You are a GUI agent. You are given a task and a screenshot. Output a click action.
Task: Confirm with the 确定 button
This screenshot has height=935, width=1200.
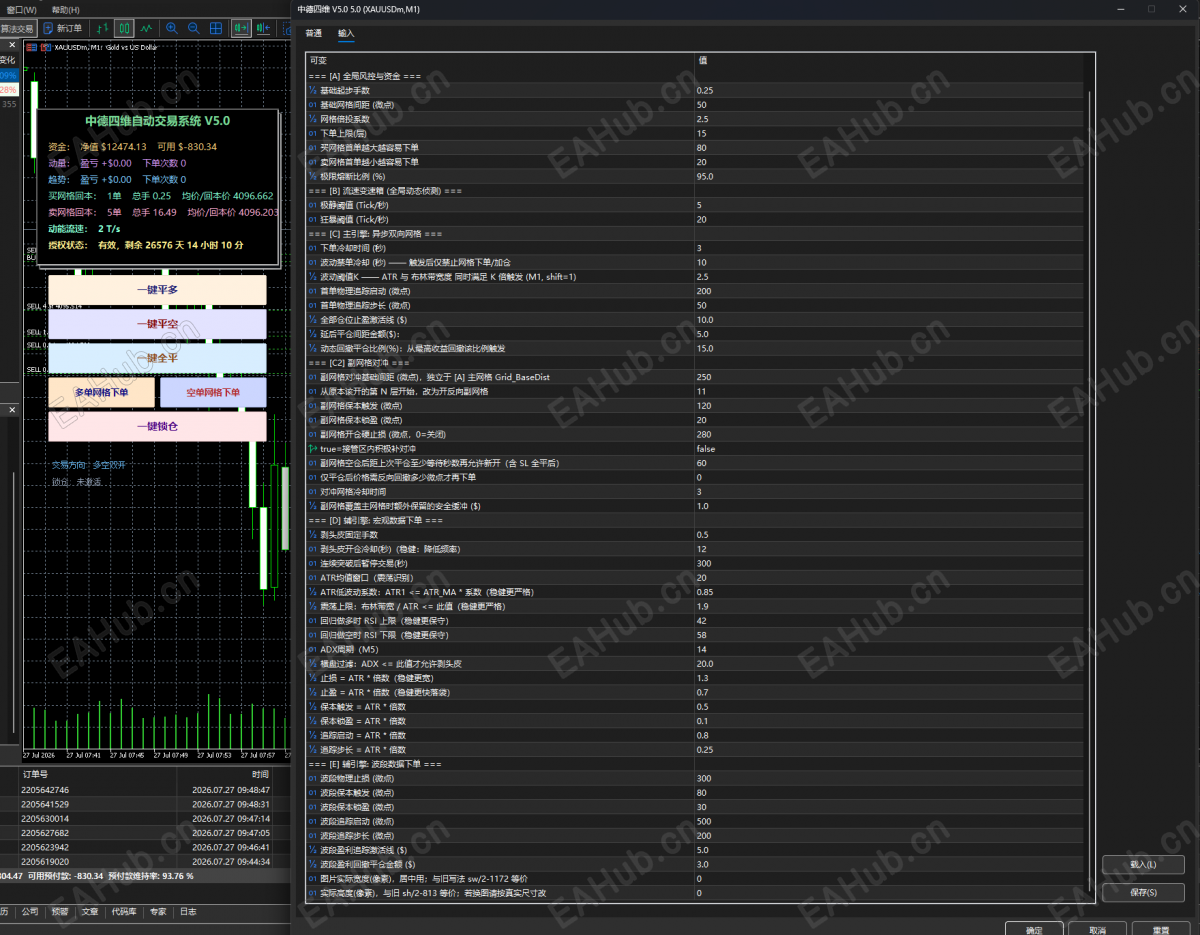(x=1034, y=930)
